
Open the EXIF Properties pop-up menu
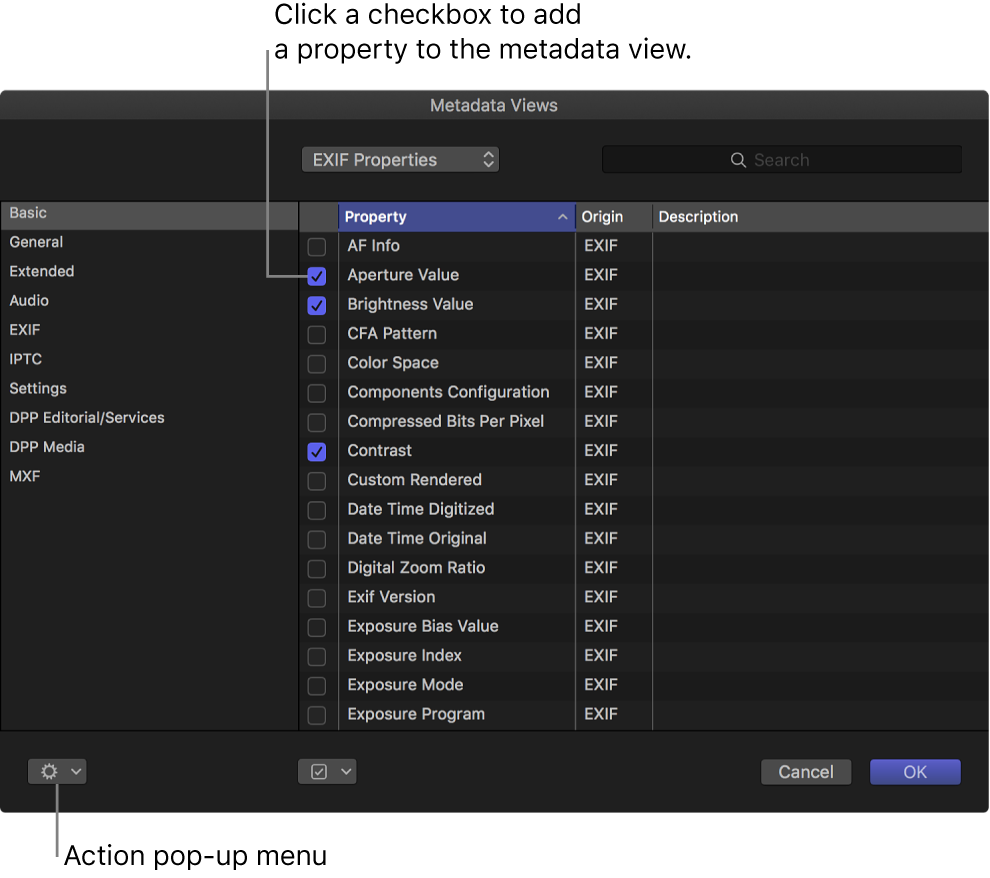(400, 159)
